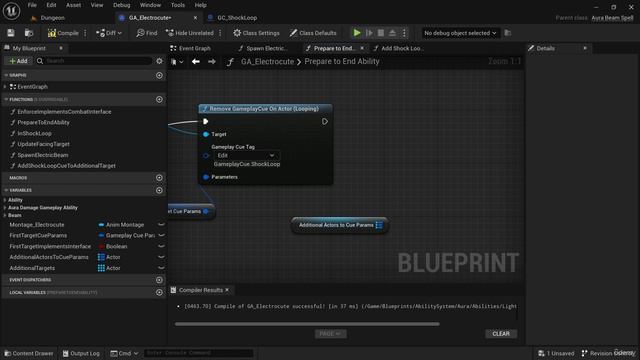Toggle FirstTargetImplementsInterface visibility eye
Viewport: 640px width, 360px height.
point(161,247)
